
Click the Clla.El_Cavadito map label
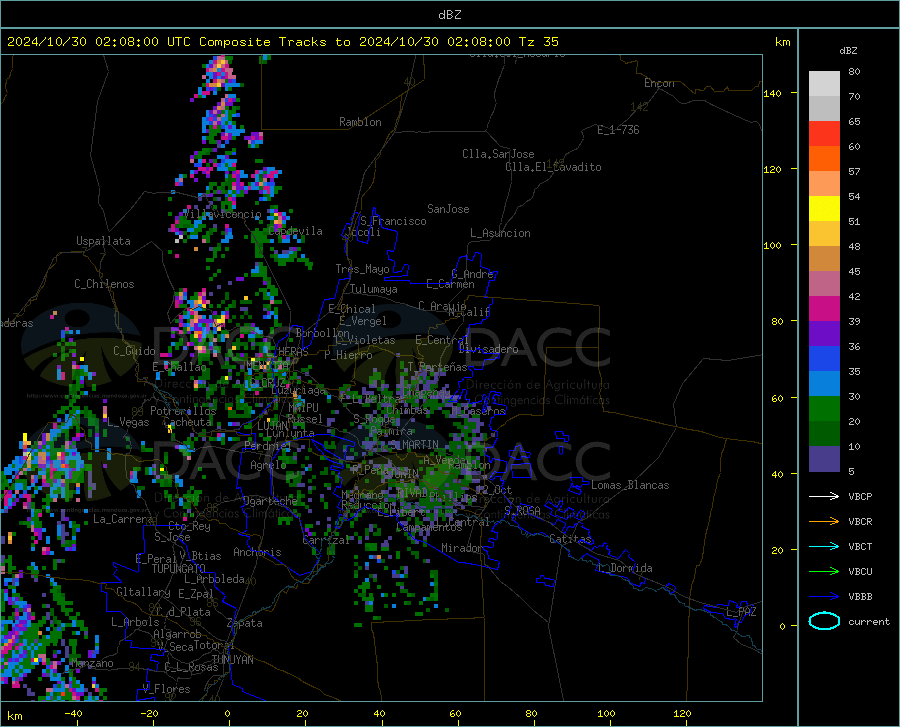553,167
